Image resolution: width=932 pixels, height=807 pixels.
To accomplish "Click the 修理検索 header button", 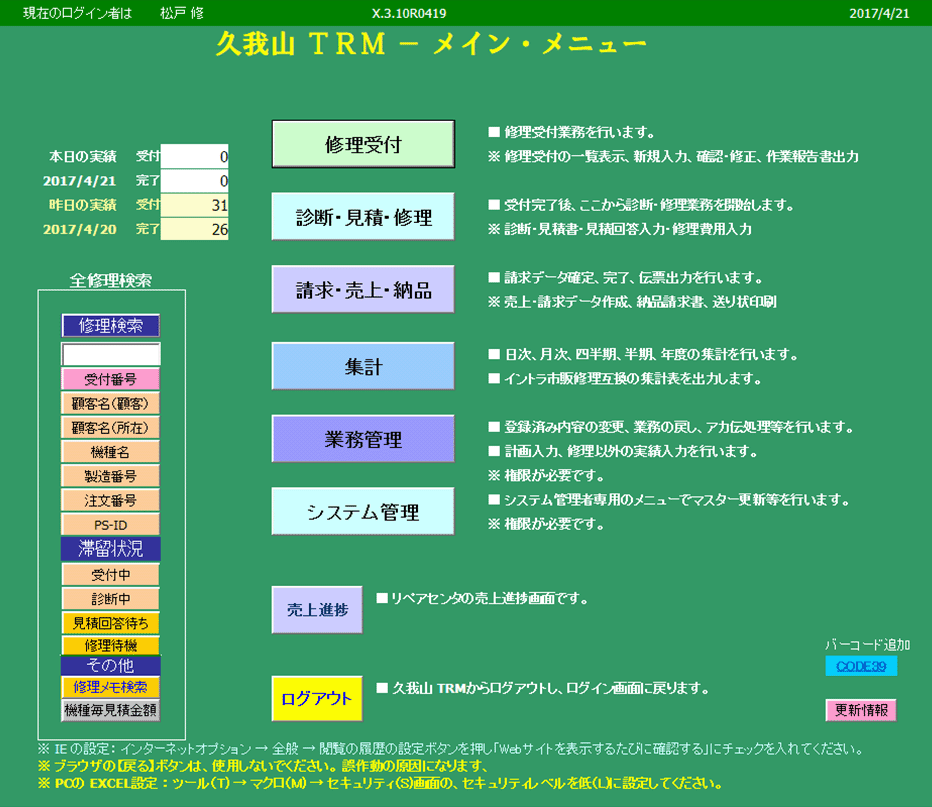I will coord(111,326).
